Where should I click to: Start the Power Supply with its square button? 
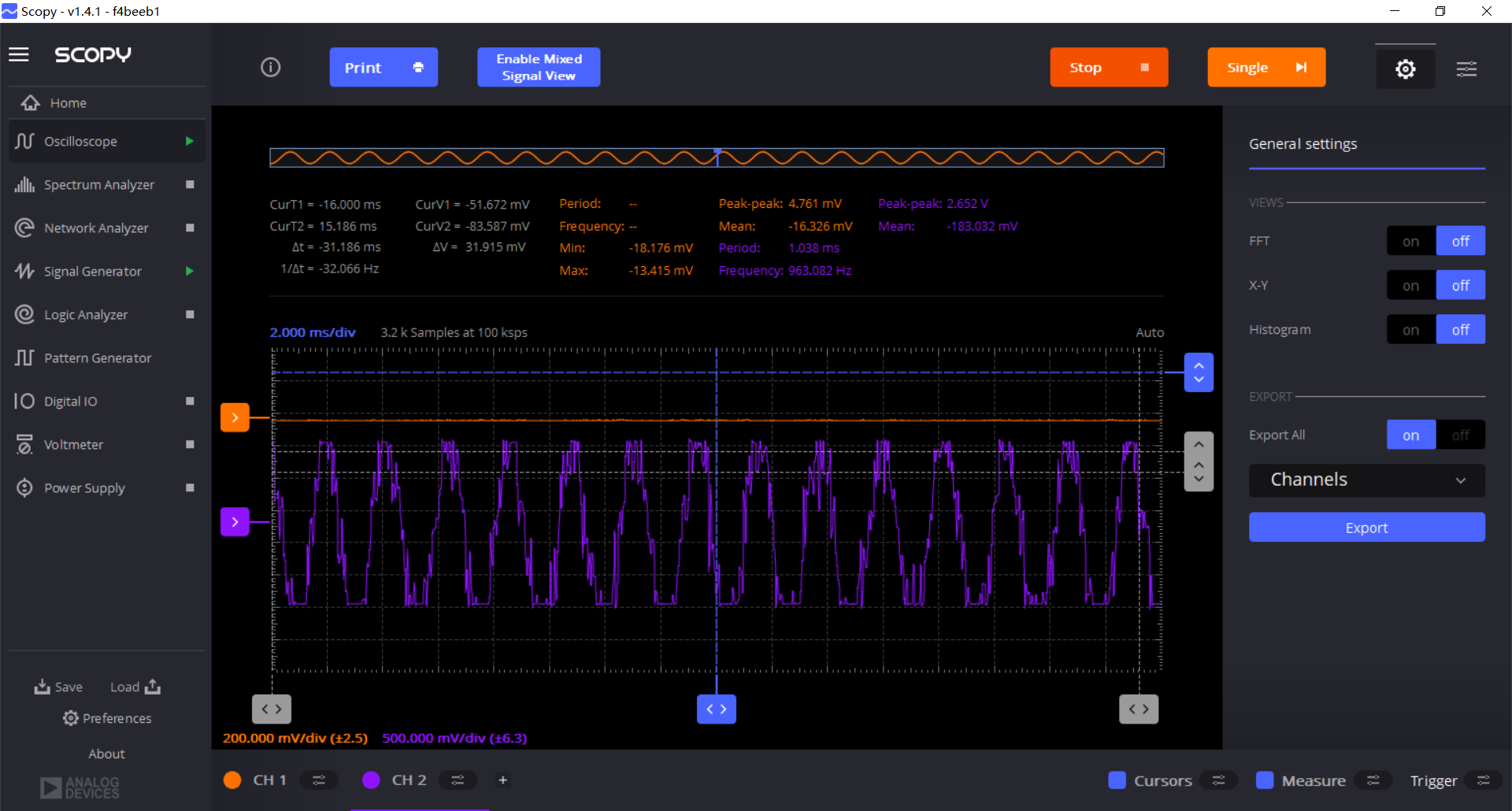(x=190, y=487)
